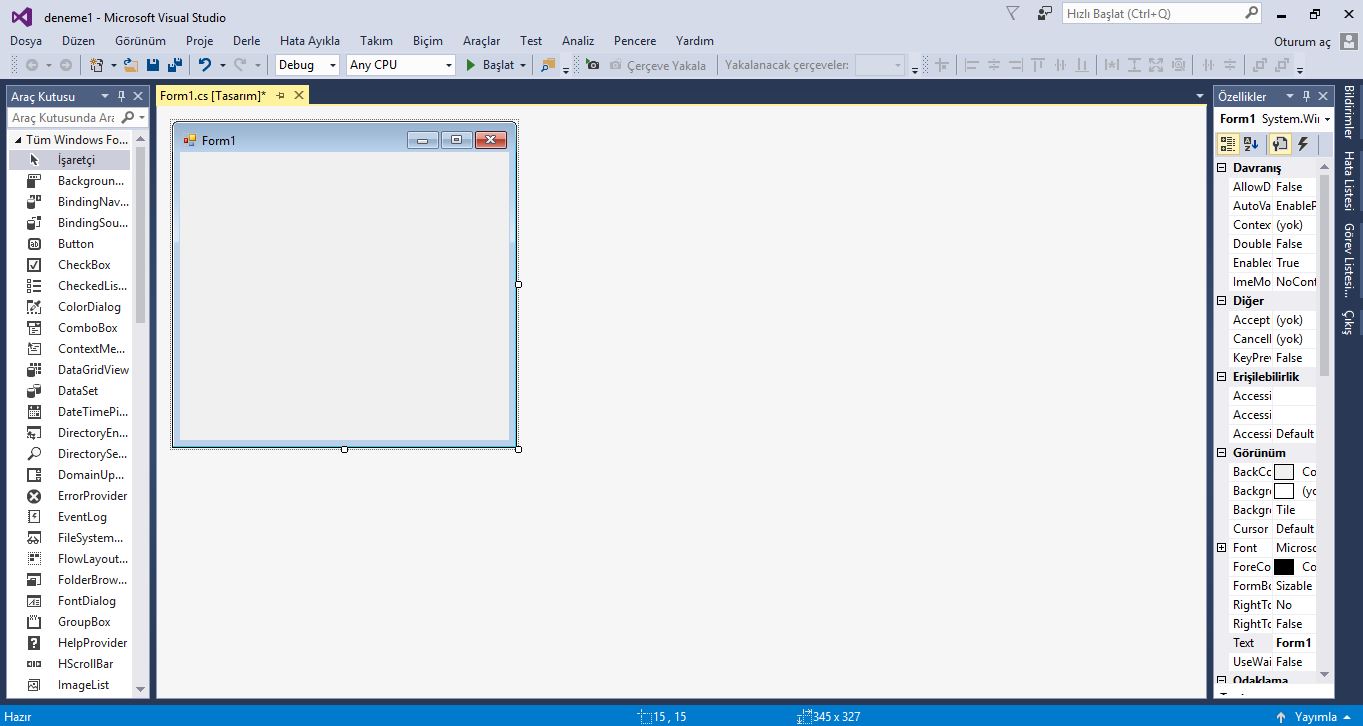Select the İşaretçi pointer tool
Viewport: 1363px width, 726px height.
pos(70,160)
